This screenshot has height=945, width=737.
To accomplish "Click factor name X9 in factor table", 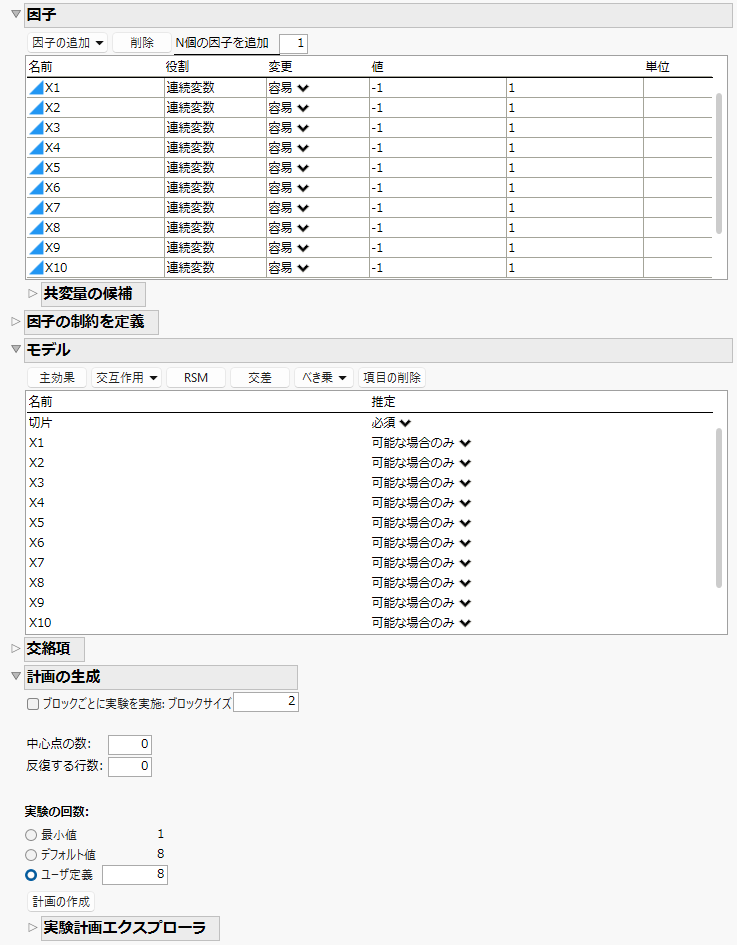I will [x=52, y=247].
